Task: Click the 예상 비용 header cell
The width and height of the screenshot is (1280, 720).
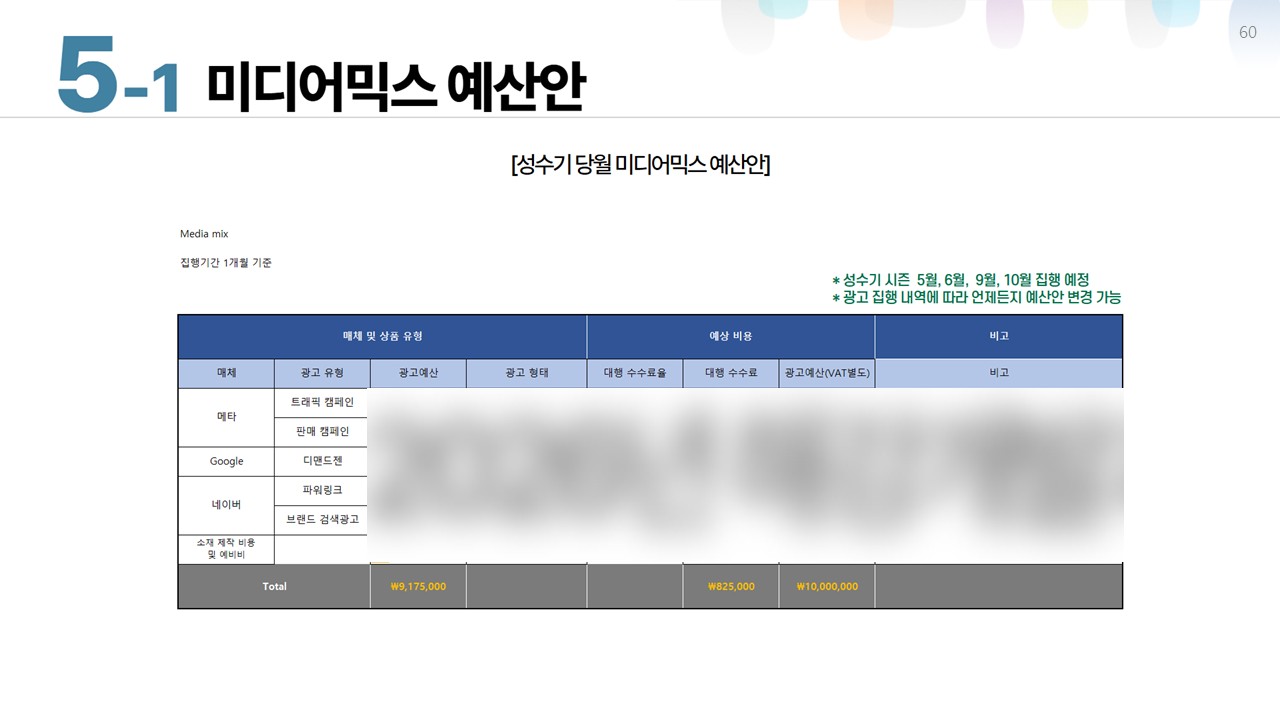Action: coord(730,336)
